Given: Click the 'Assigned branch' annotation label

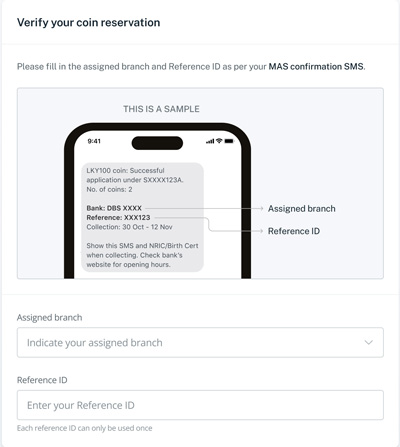Looking at the screenshot, I should pos(302,209).
